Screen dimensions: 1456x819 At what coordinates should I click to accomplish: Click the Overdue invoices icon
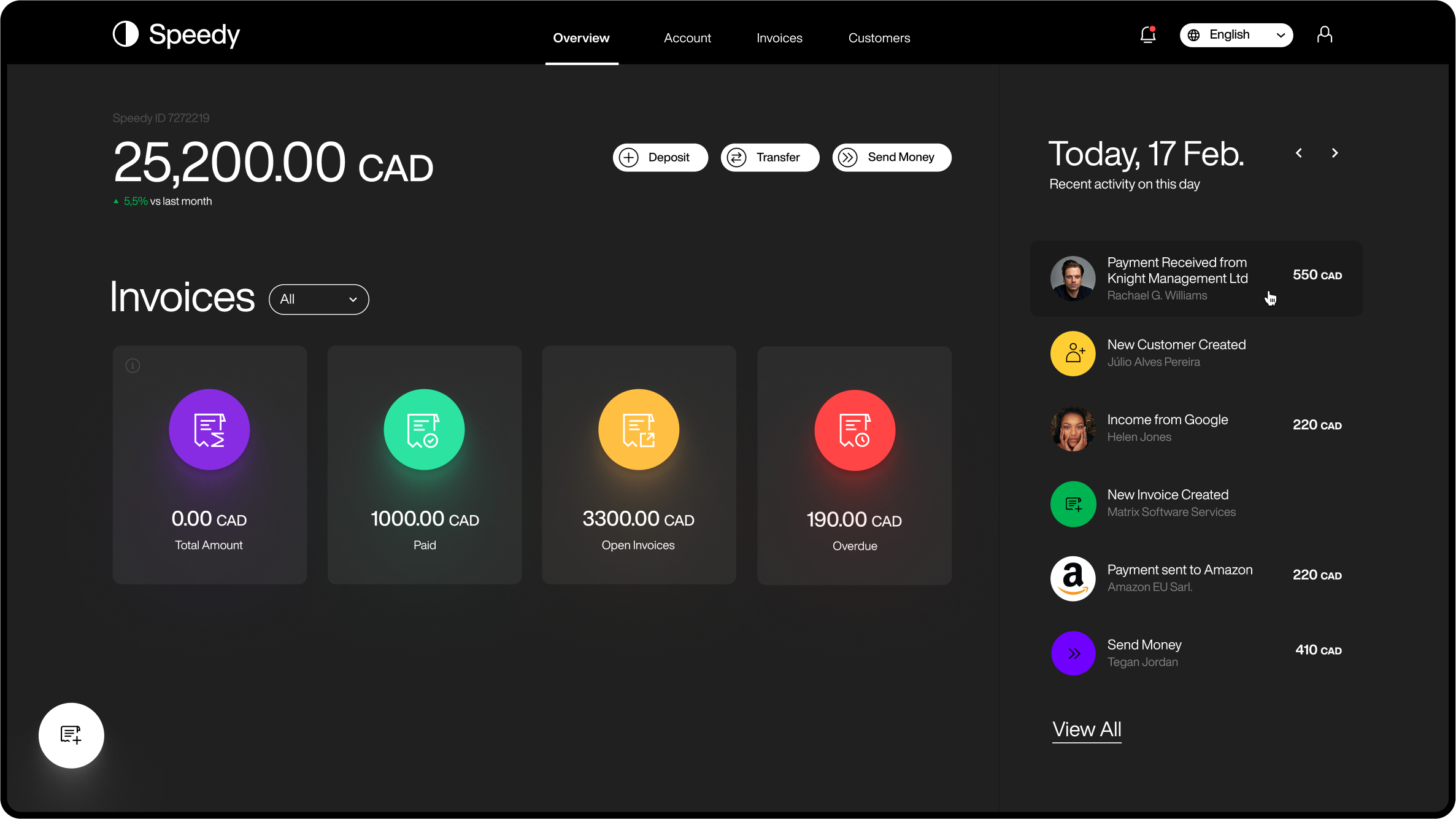tap(854, 429)
